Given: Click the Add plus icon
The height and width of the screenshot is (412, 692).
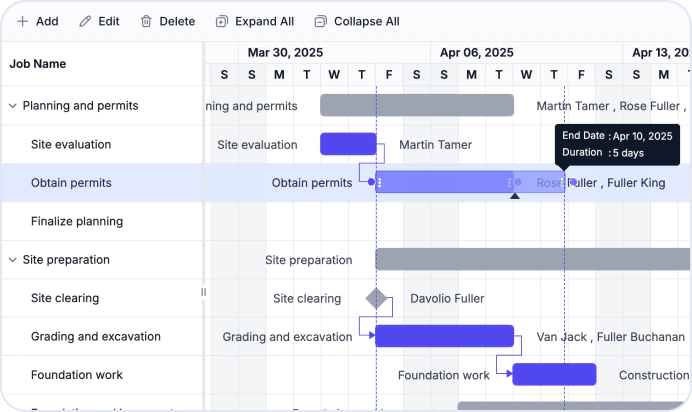Looking at the screenshot, I should [22, 21].
